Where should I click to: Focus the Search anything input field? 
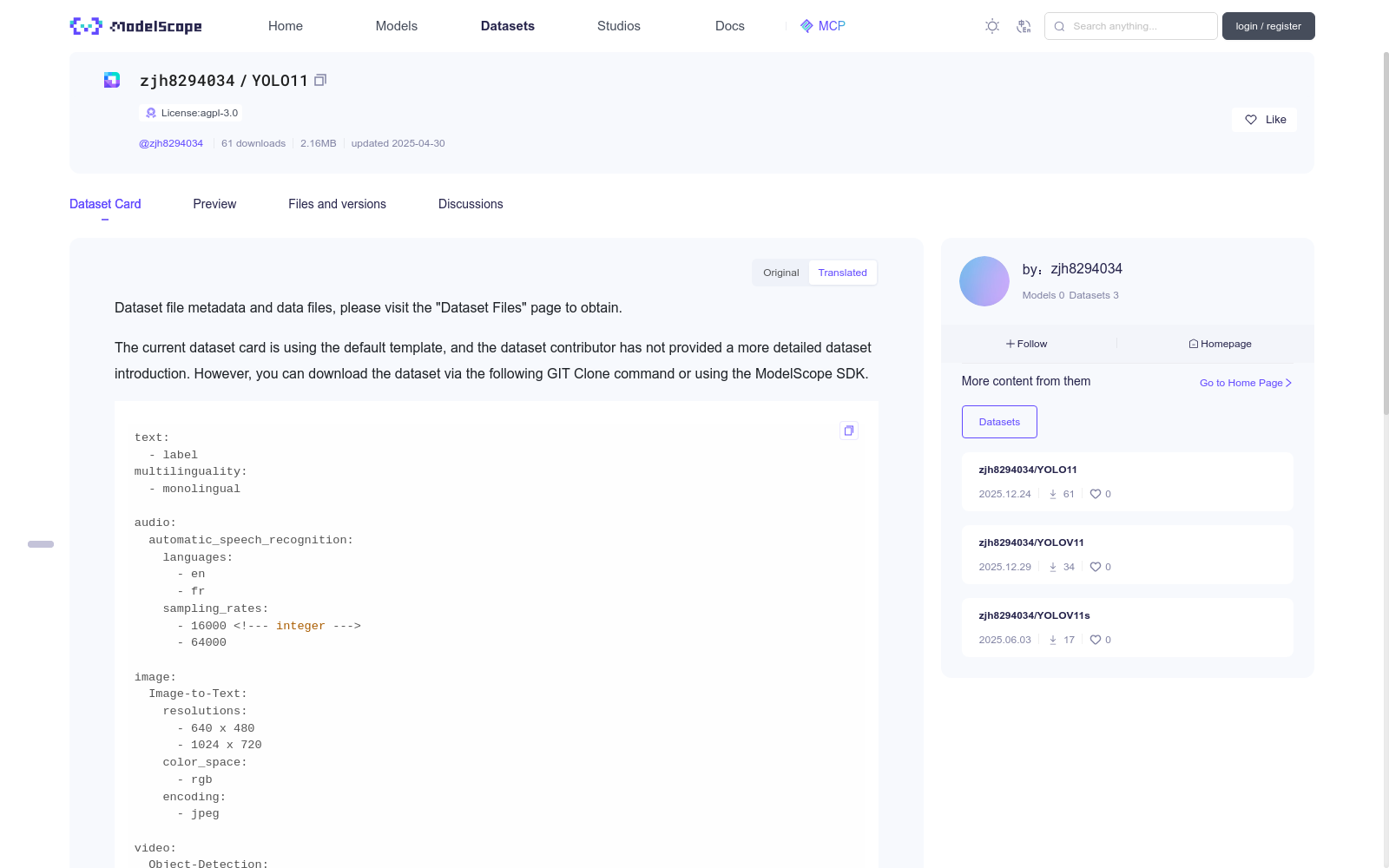[1131, 26]
